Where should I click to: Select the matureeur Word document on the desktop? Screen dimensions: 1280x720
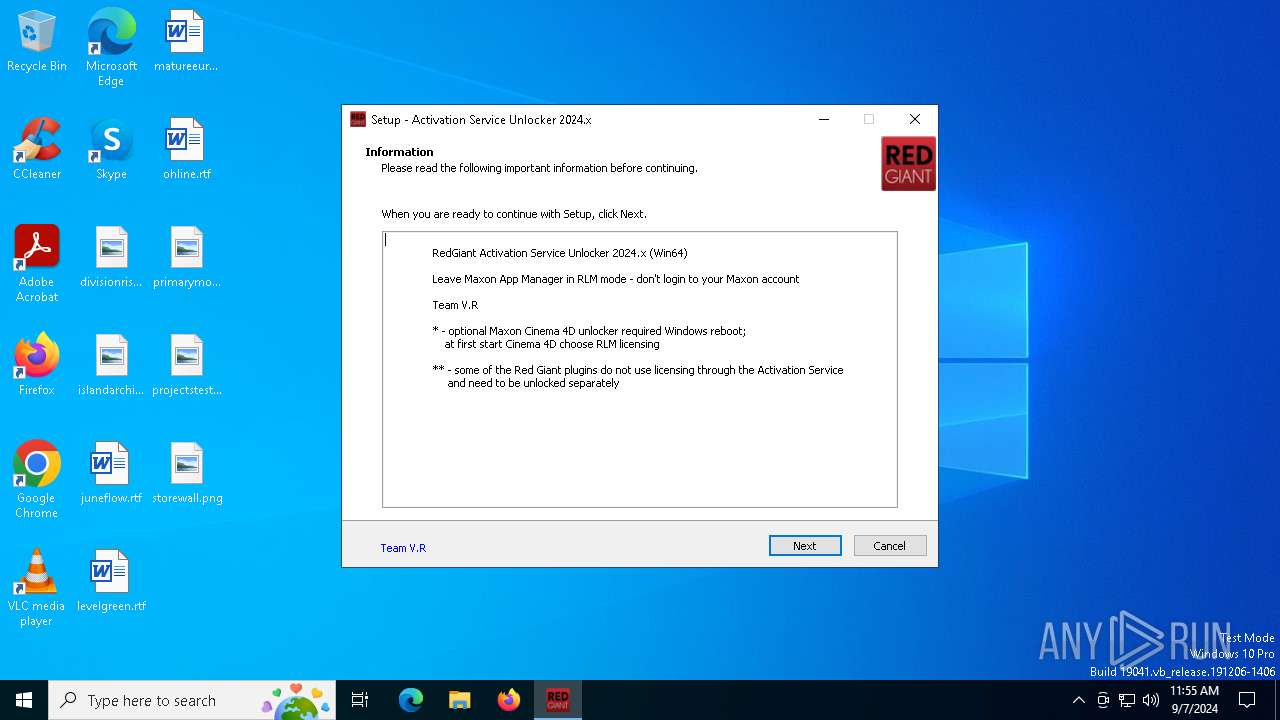(186, 42)
